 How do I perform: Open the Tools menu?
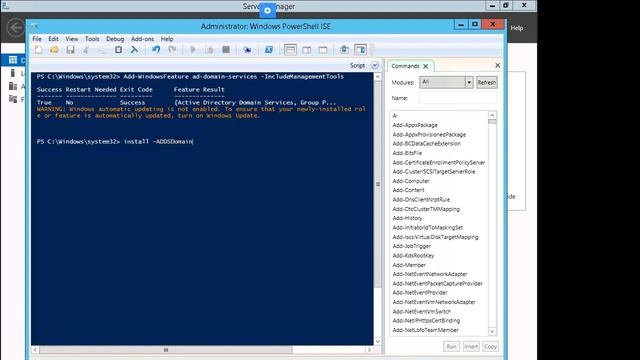point(92,39)
